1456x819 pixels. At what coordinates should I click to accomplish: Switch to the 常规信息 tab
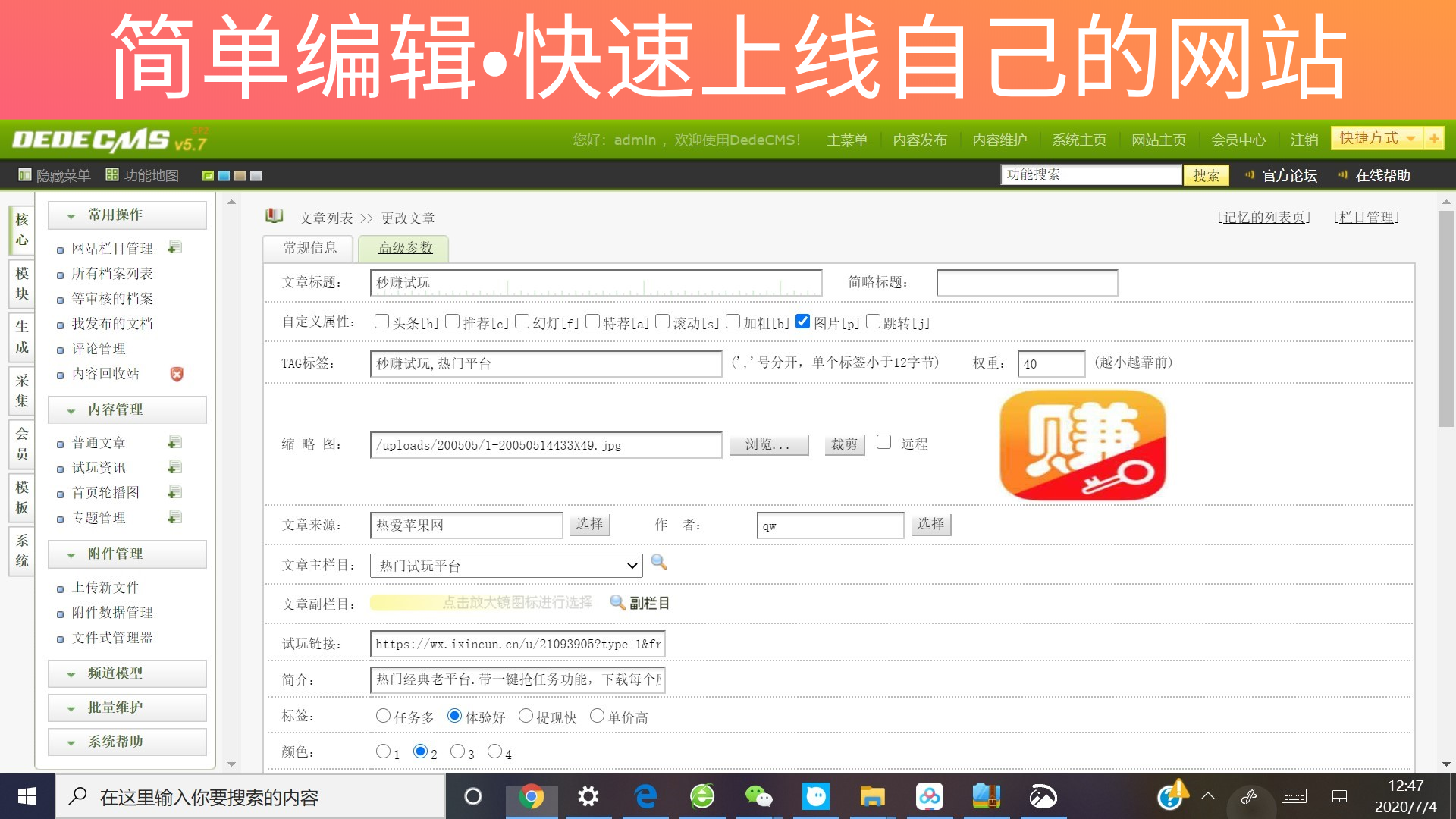click(309, 248)
